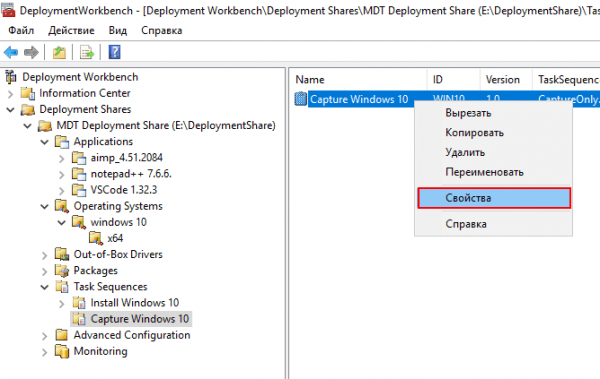The height and width of the screenshot is (379, 600).
Task: Choose Удалить from the context menu
Action: [494, 152]
